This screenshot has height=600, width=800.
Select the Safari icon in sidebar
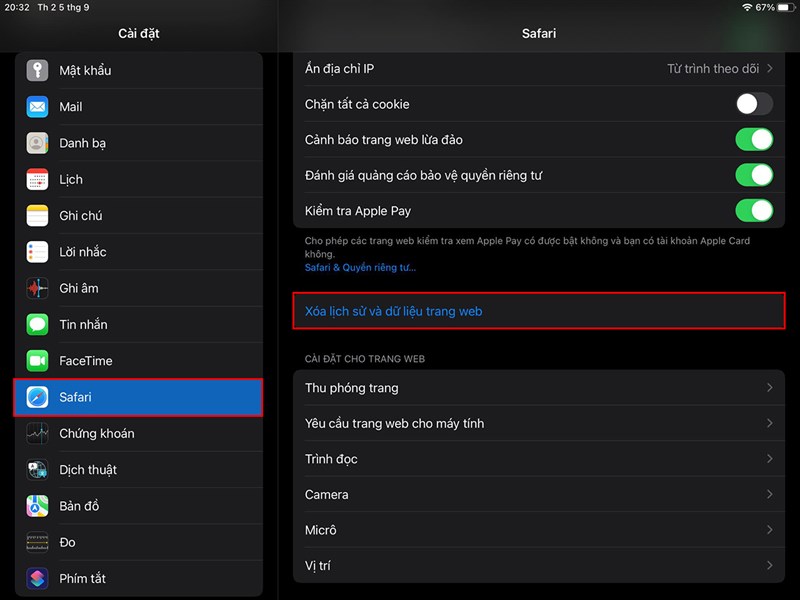[x=37, y=397]
